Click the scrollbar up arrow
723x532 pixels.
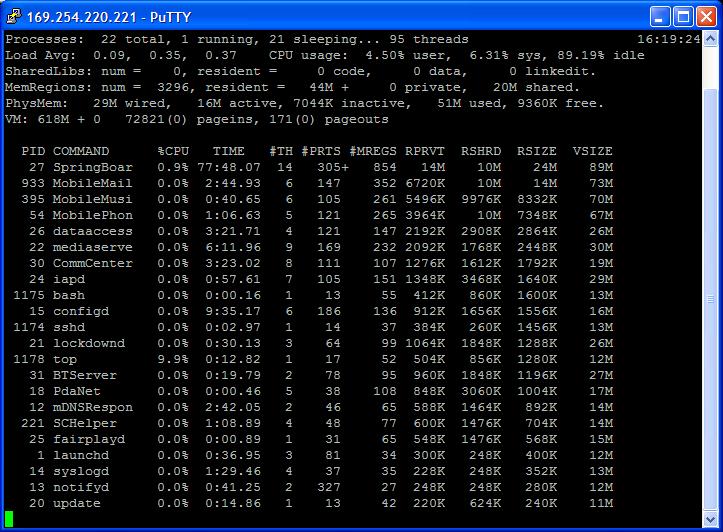coord(710,40)
